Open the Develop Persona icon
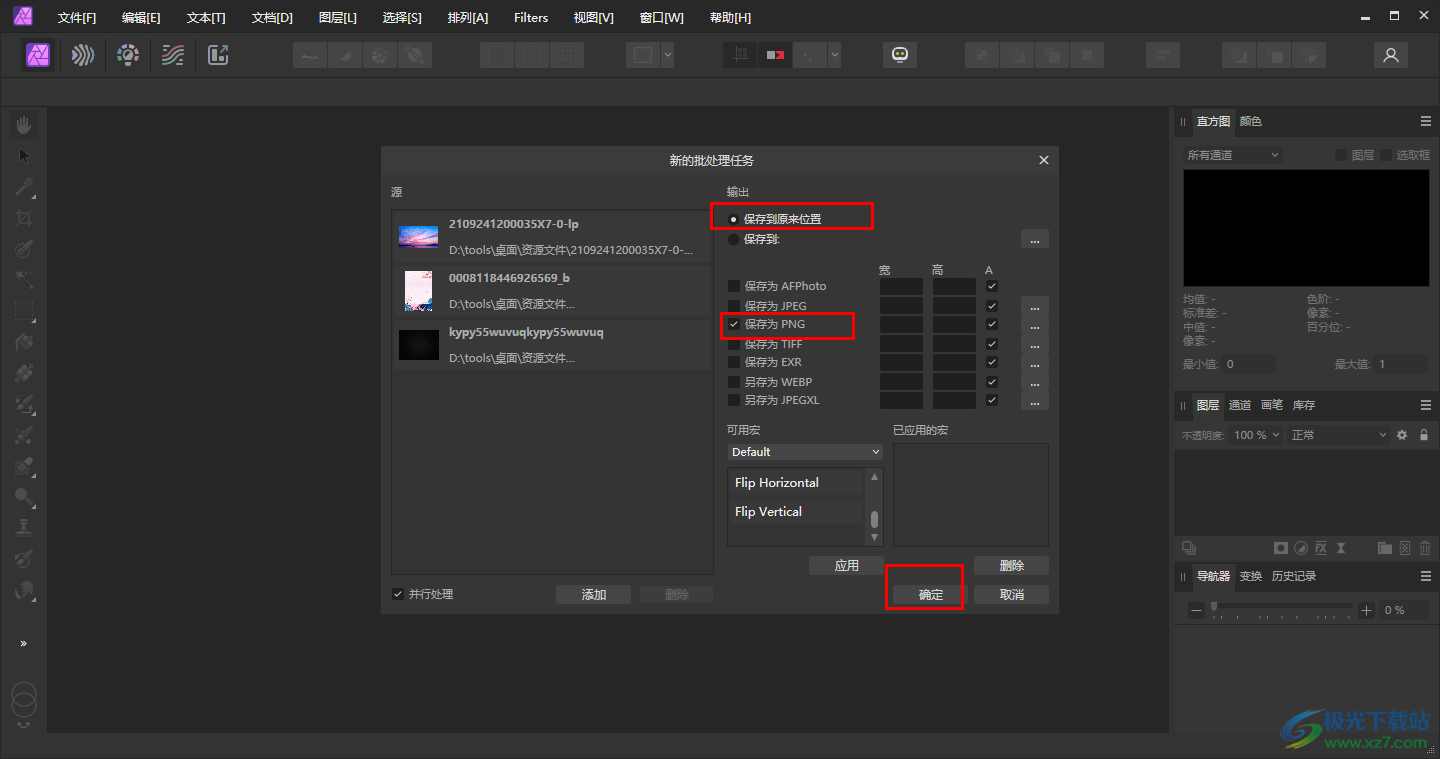1440x759 pixels. click(x=128, y=55)
